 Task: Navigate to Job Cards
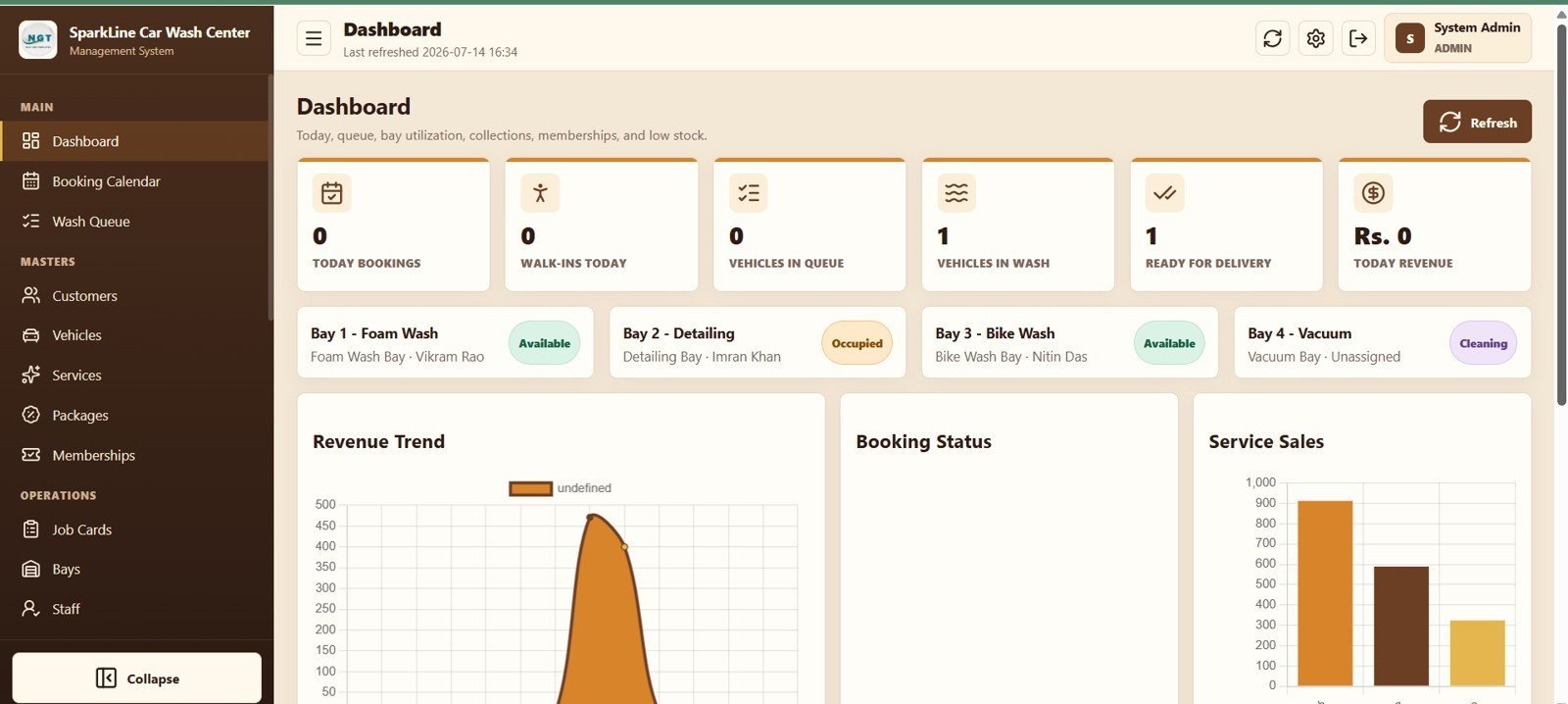point(134,529)
